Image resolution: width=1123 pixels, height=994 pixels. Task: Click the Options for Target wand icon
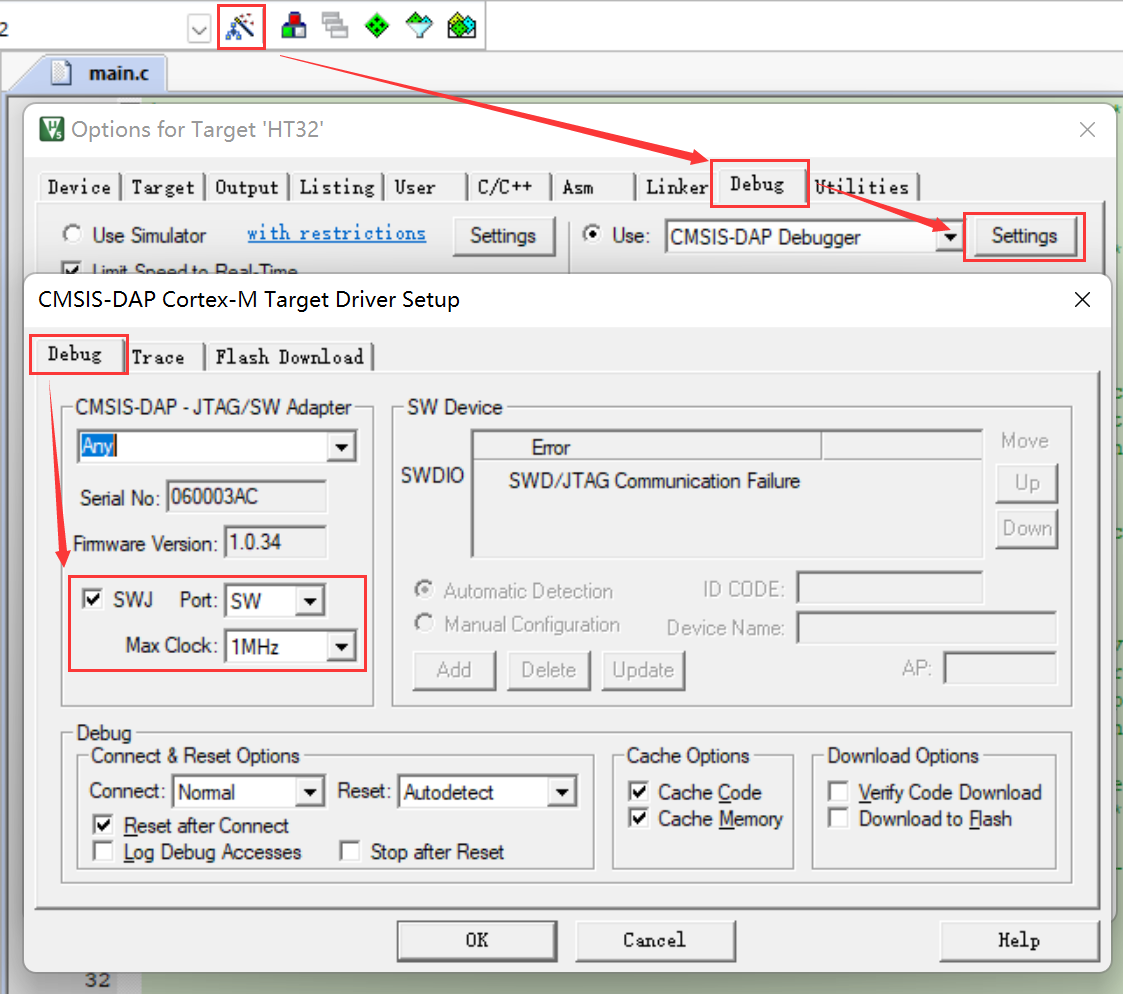point(241,26)
